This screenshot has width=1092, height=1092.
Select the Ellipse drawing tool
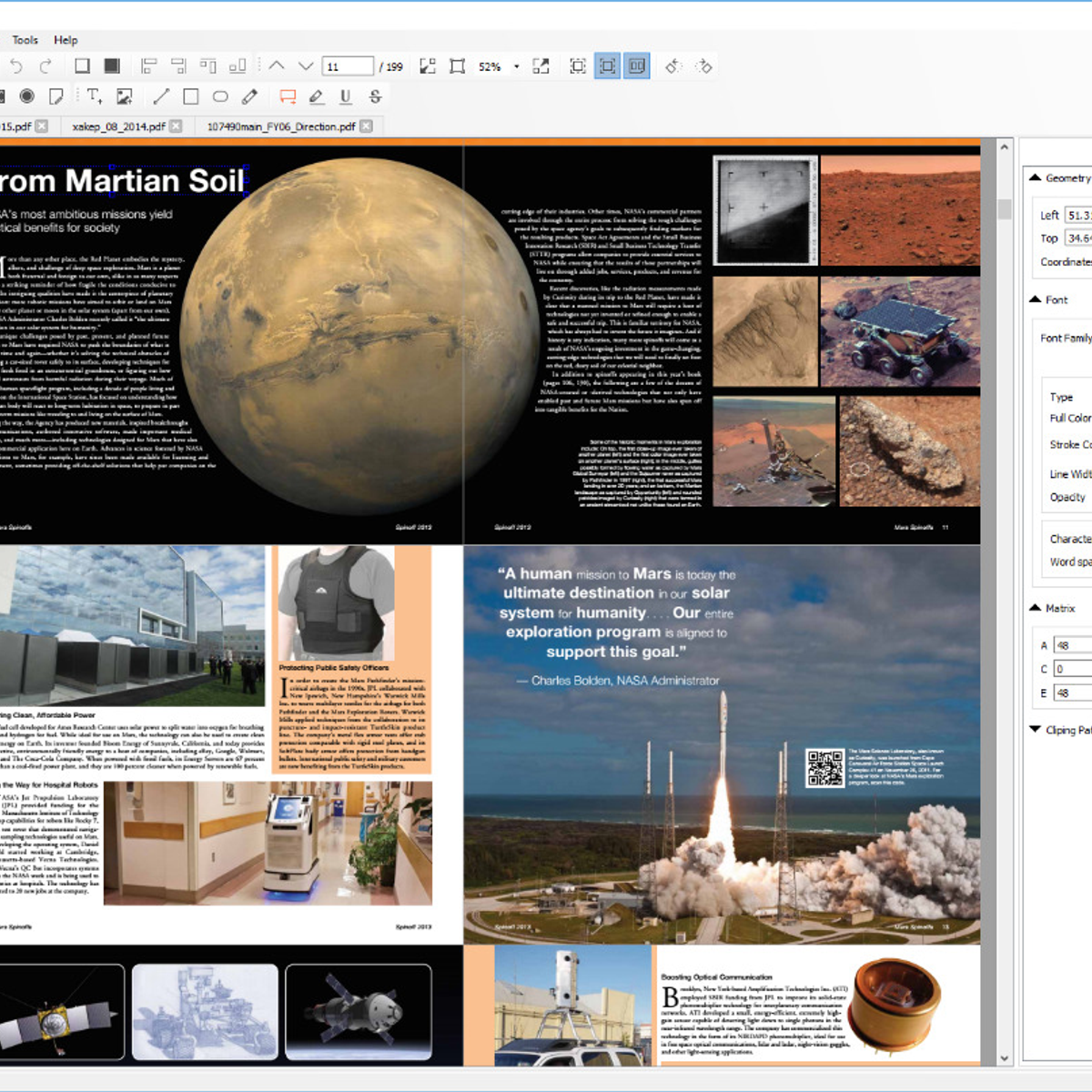221,96
